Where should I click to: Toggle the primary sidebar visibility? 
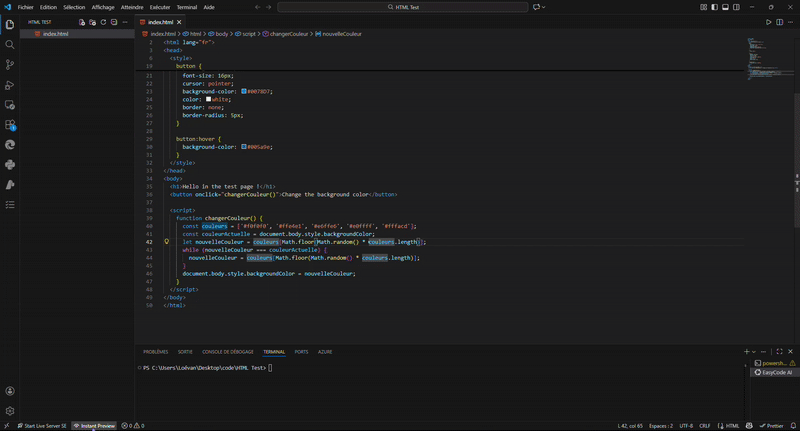[x=714, y=7]
